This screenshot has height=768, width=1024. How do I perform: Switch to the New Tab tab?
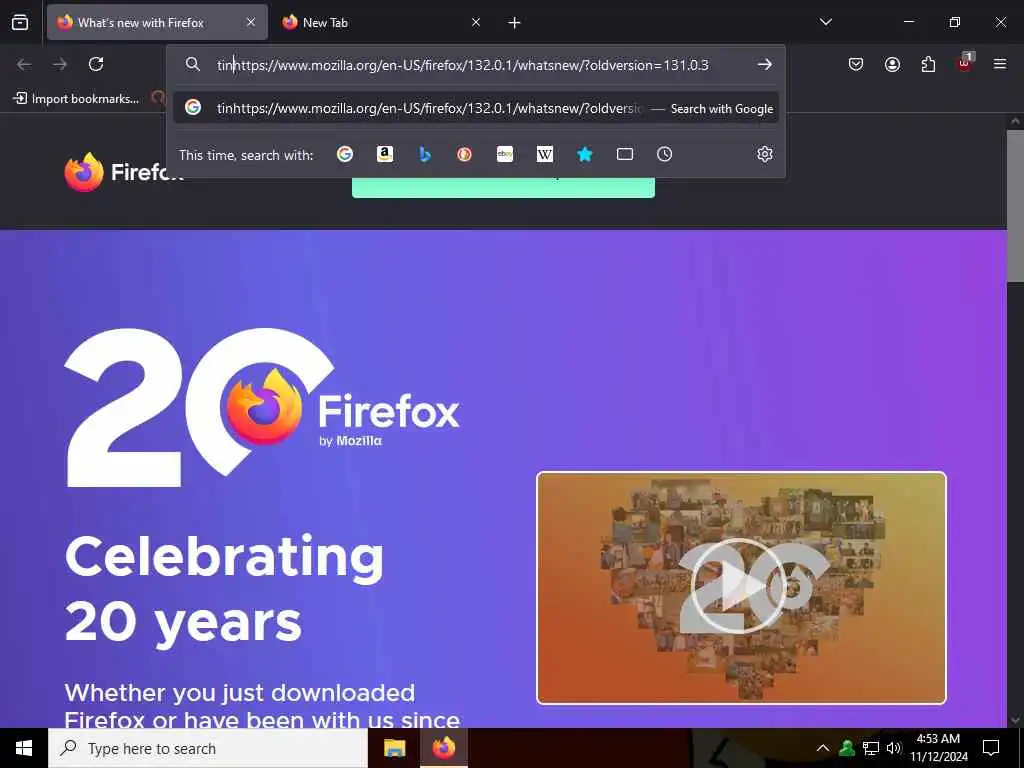point(381,22)
